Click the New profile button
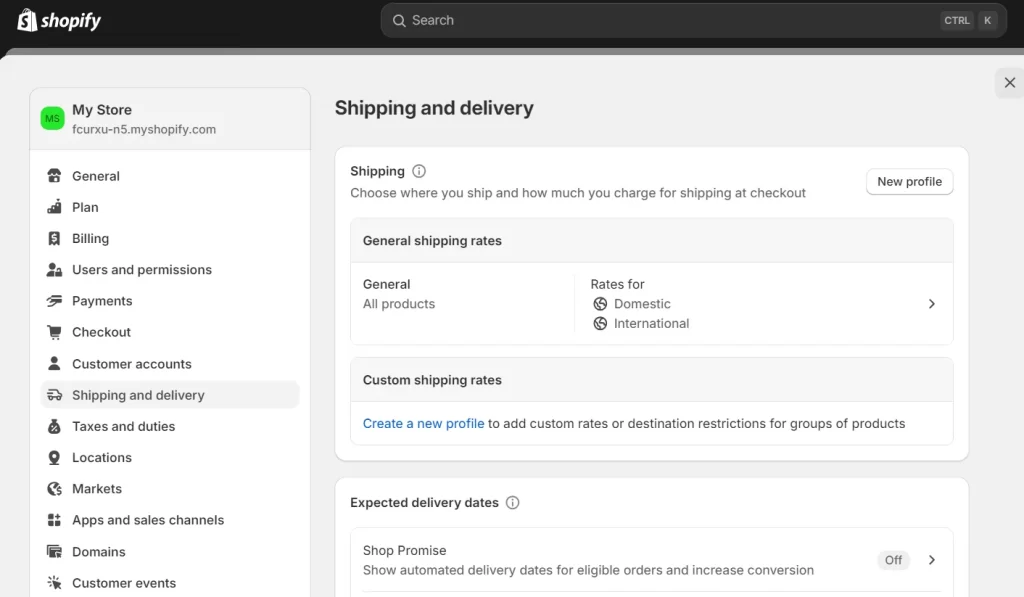1024x597 pixels. [x=909, y=182]
